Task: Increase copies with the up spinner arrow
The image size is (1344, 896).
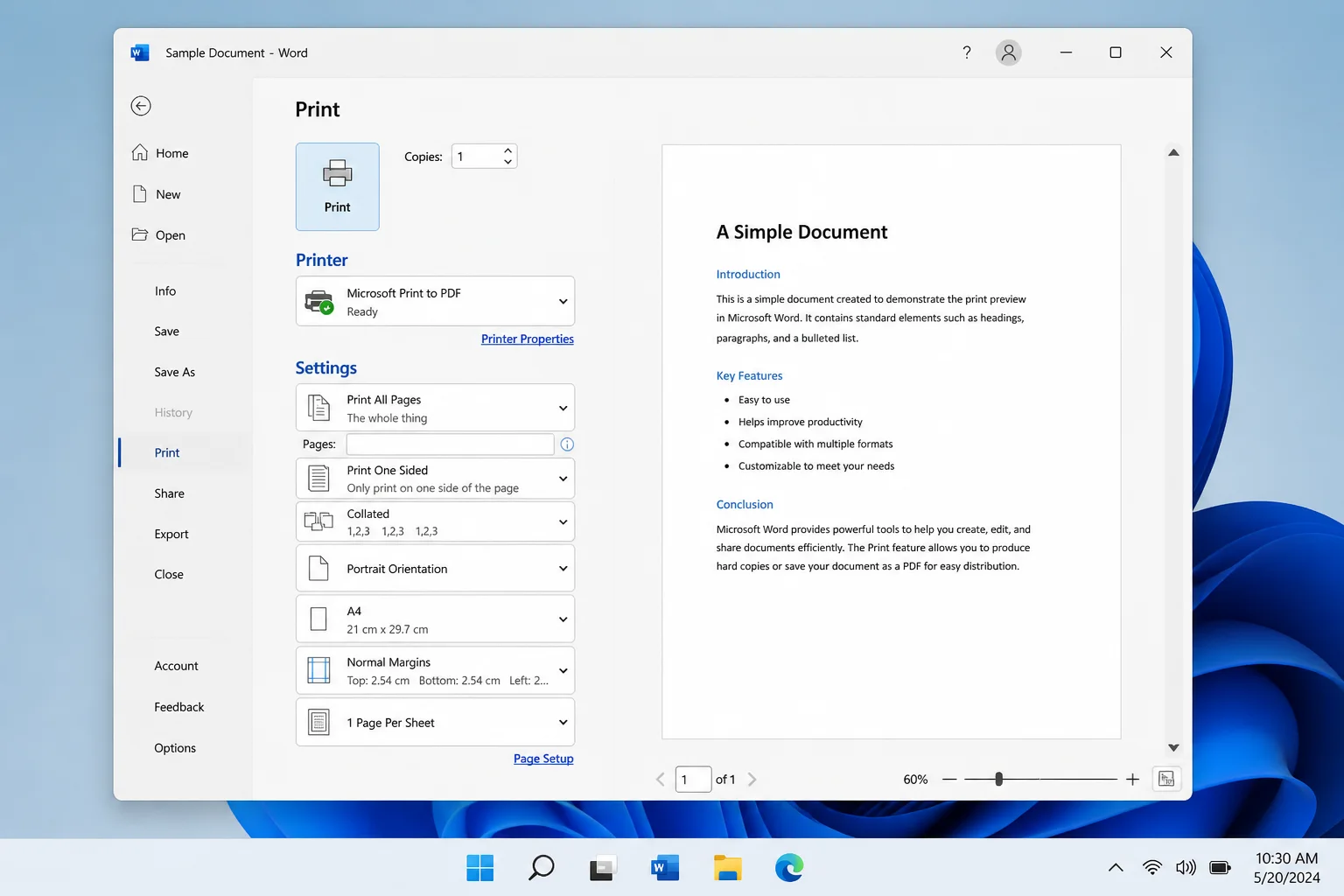Action: click(507, 150)
